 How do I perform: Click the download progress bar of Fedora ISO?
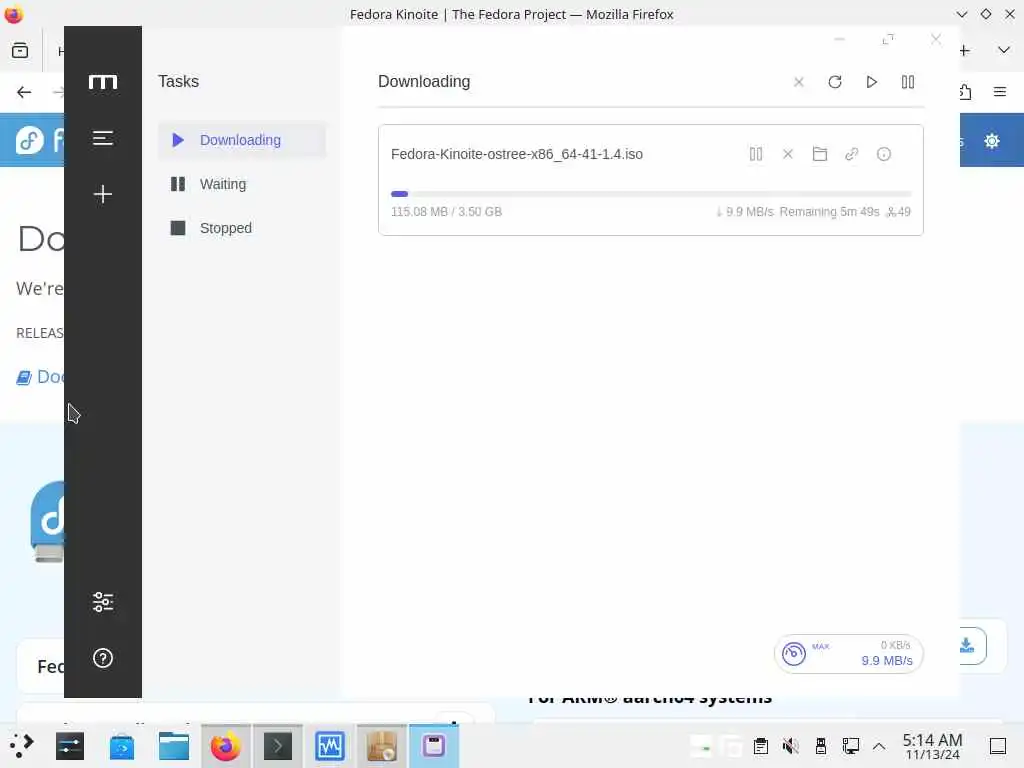650,194
